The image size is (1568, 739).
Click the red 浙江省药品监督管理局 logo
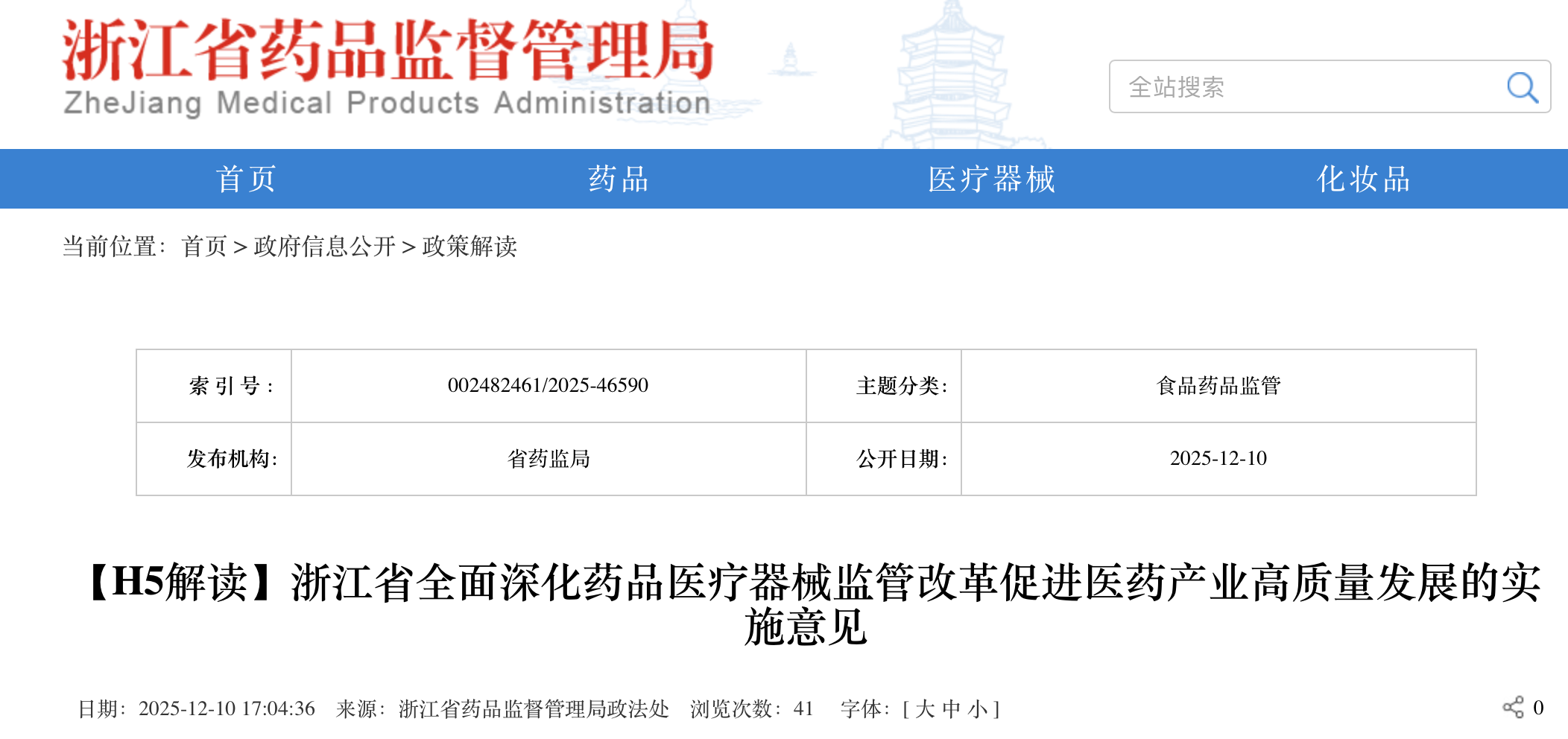coord(388,67)
